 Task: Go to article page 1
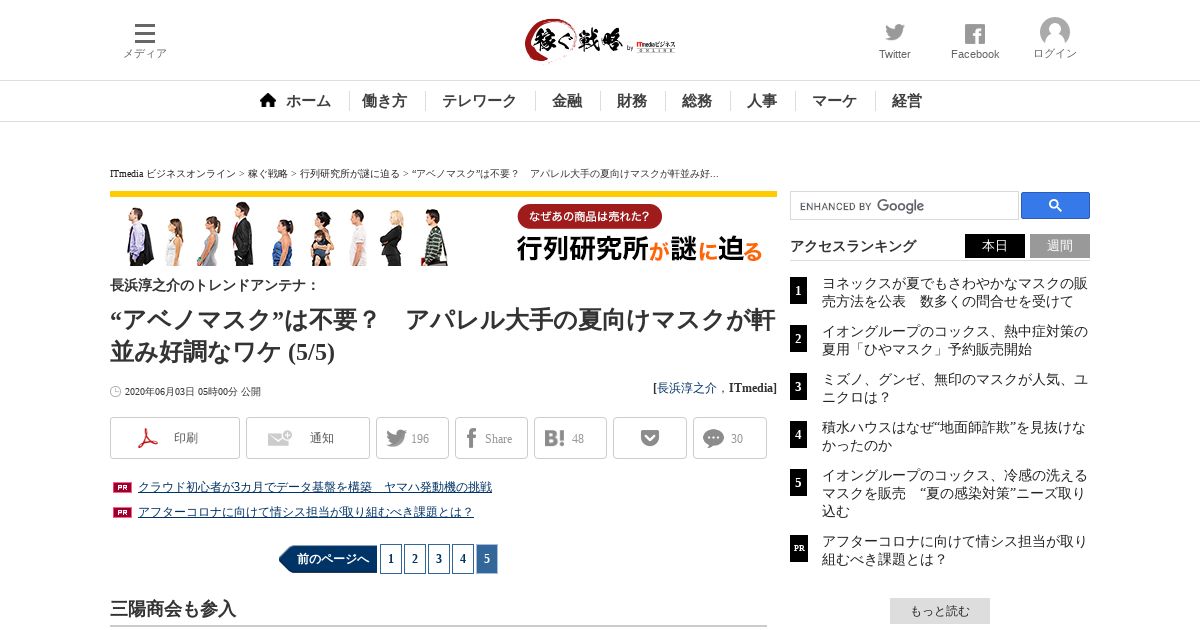click(391, 559)
